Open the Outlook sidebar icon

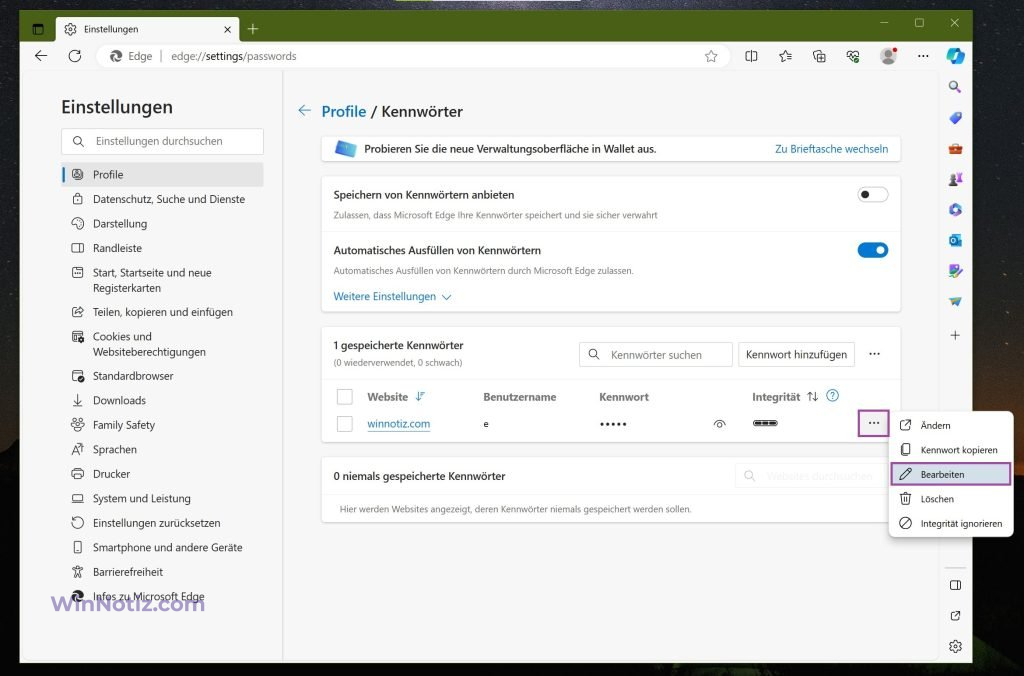[955, 240]
